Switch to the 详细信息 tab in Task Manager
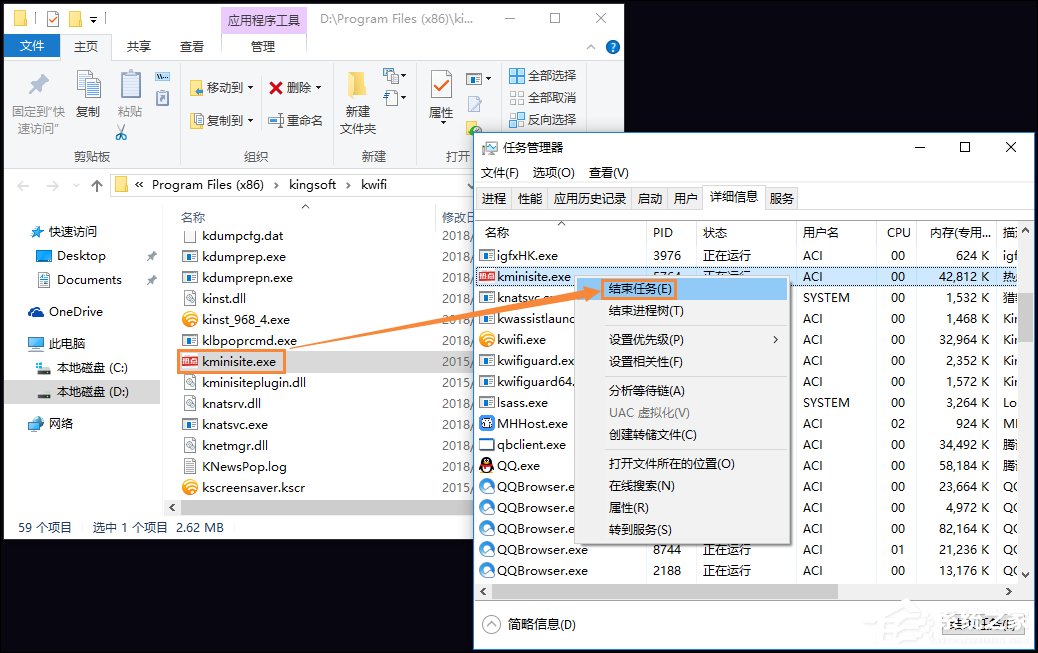The image size is (1038, 653). 735,198
